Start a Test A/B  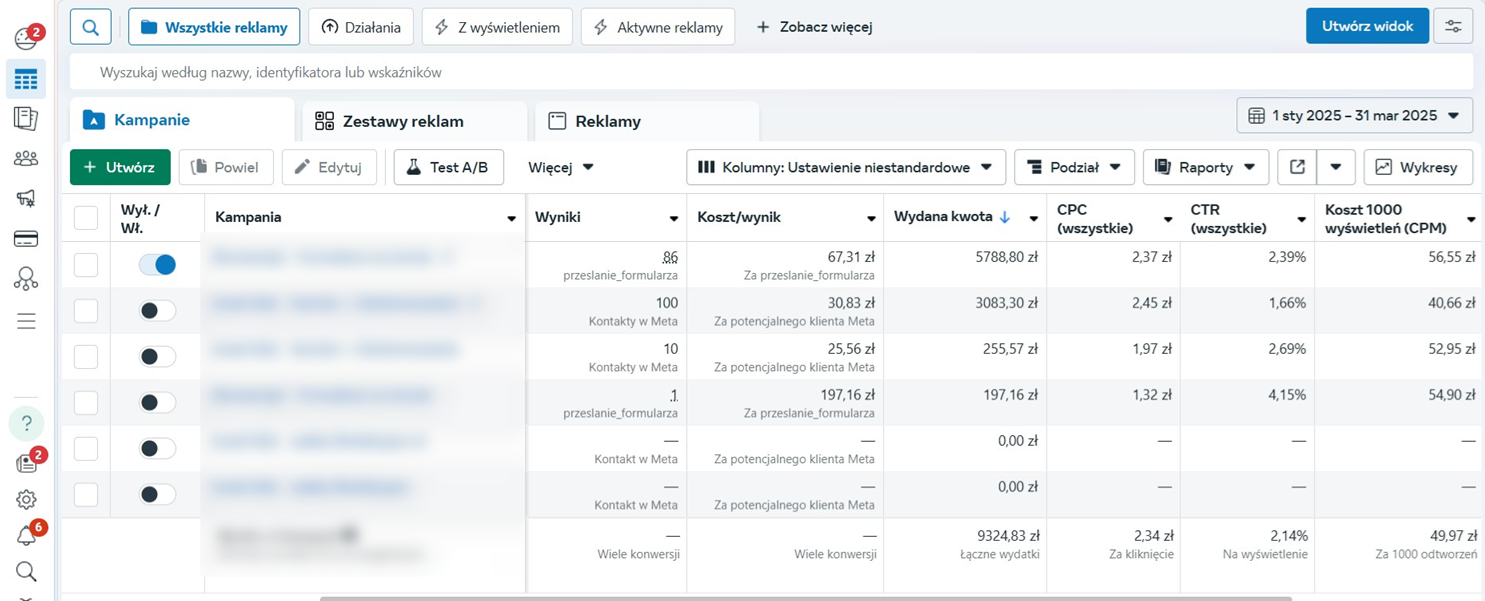[448, 167]
